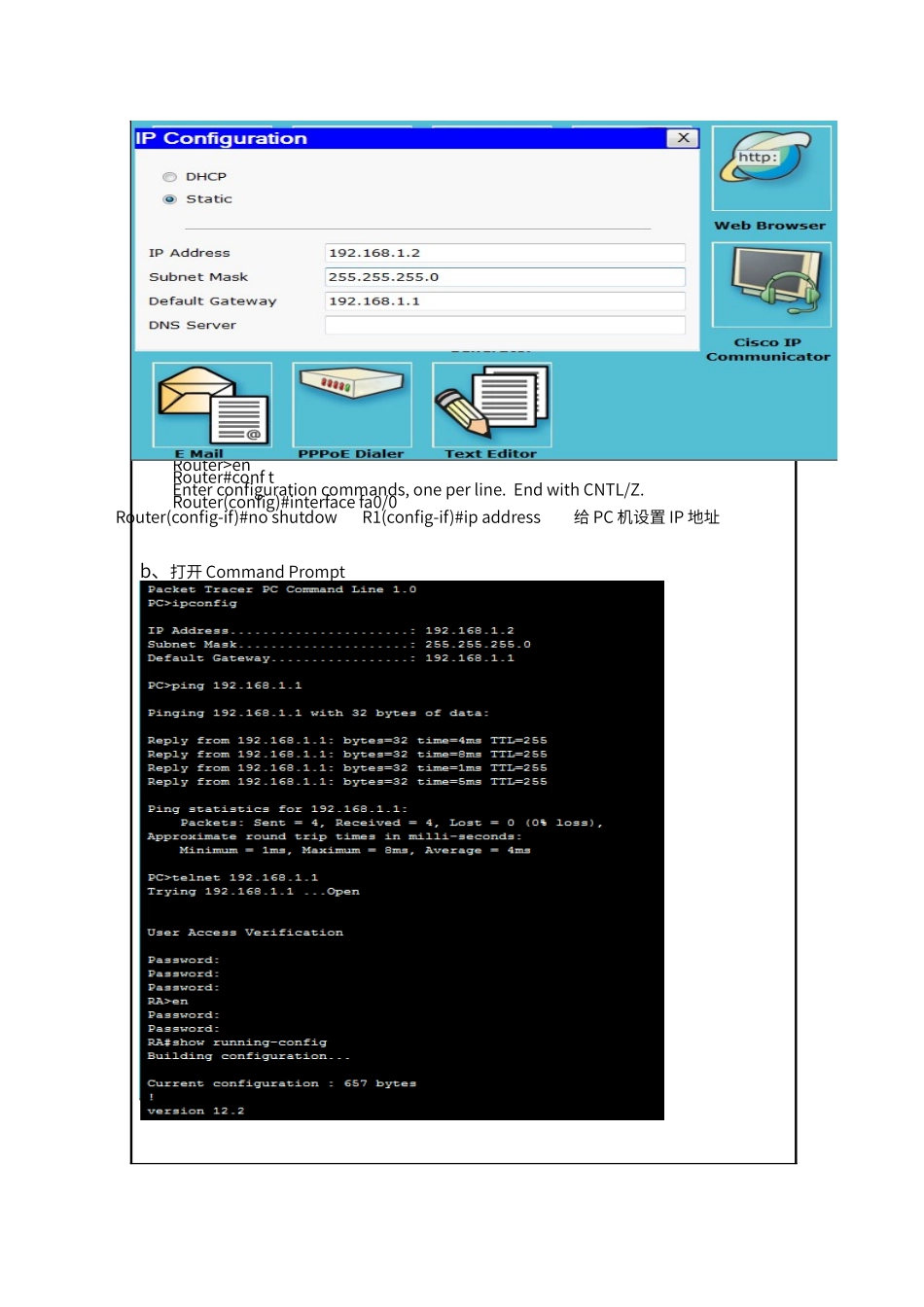Click the 'PC>telnet 192.168.1.1' line

(x=232, y=878)
